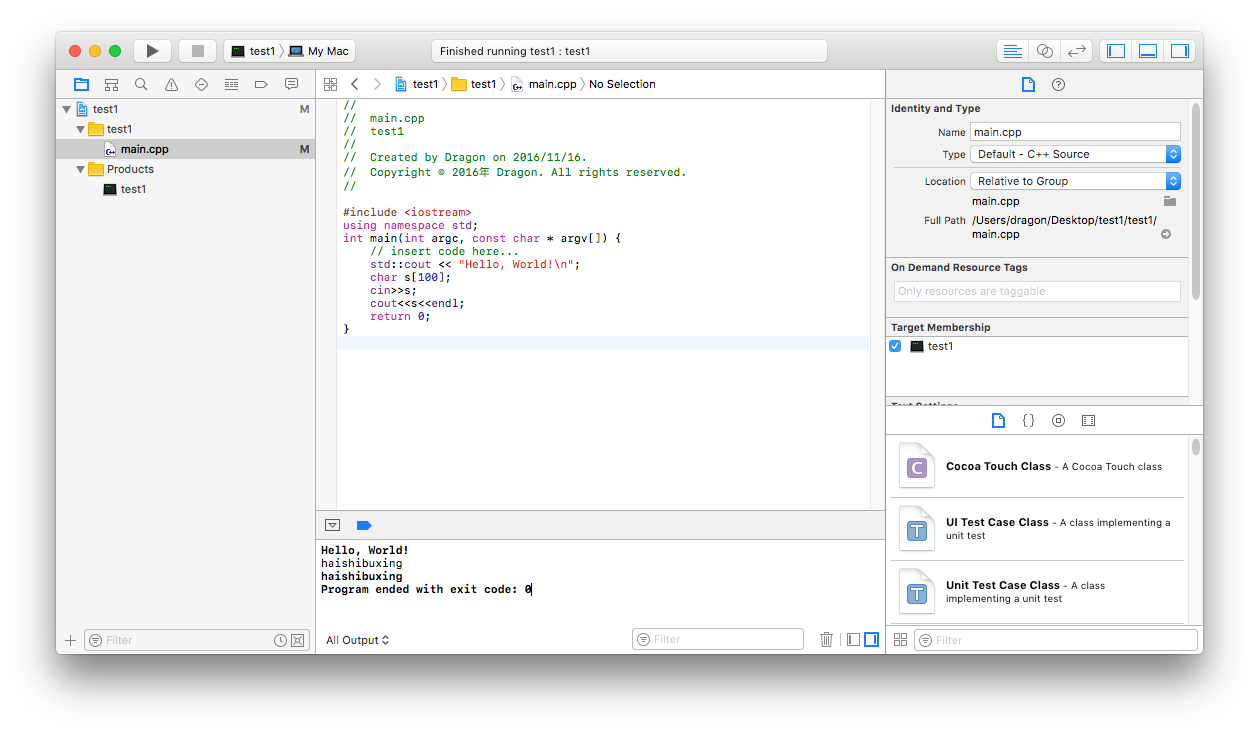
Task: Select Unit Test Case Class template
Action: (1037, 592)
